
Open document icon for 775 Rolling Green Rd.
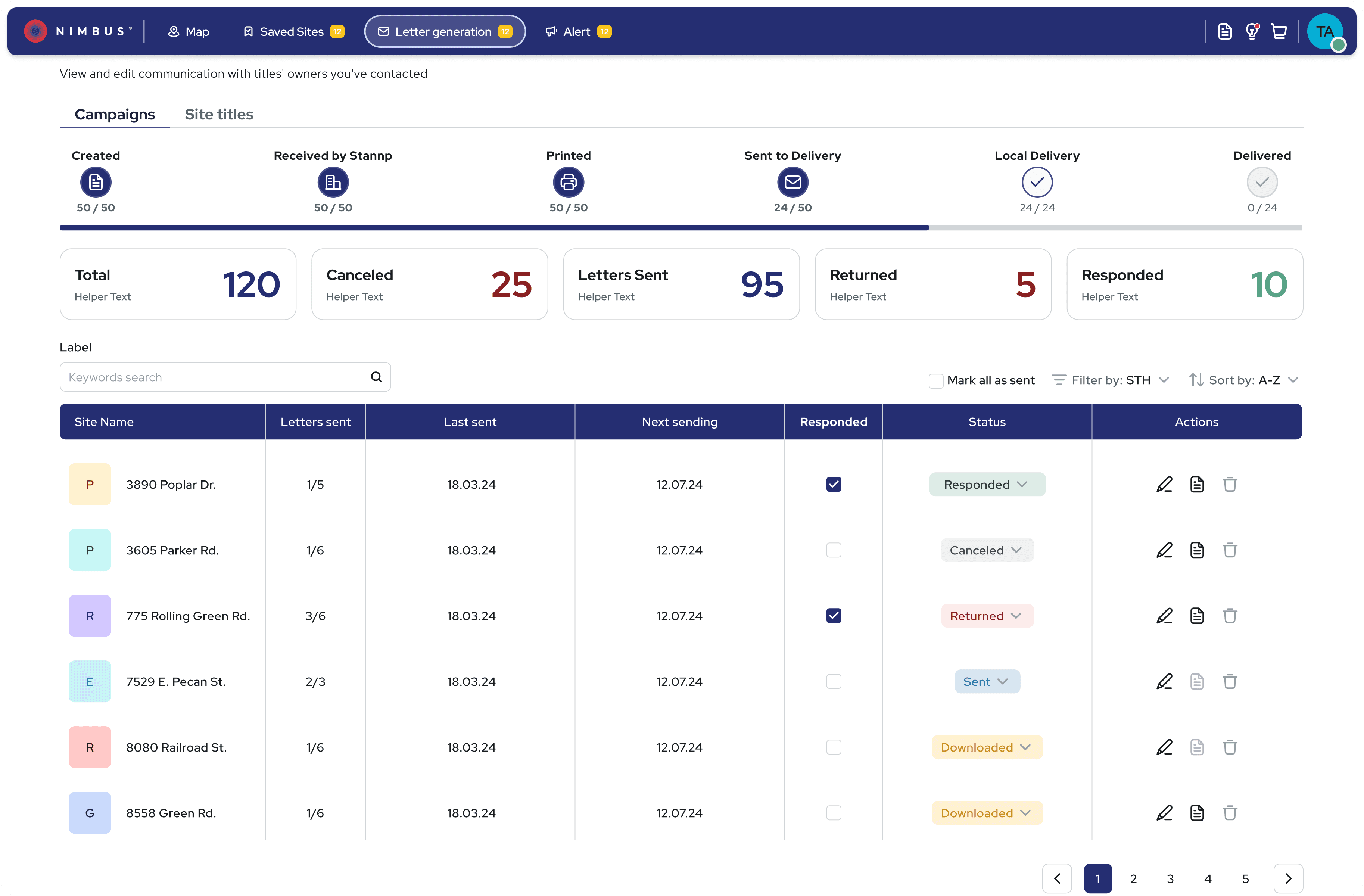click(1197, 616)
